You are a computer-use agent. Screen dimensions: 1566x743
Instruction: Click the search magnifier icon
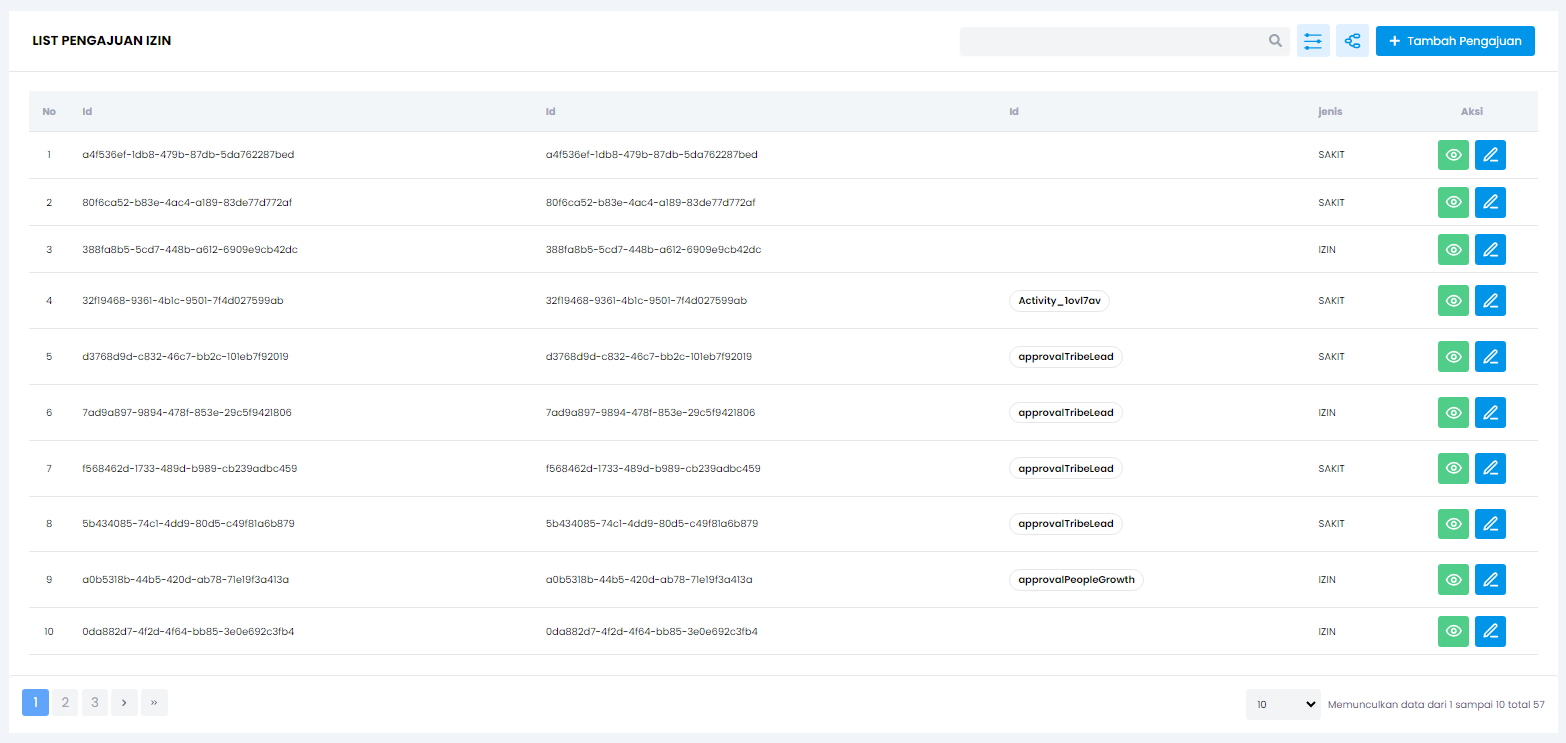[1275, 41]
